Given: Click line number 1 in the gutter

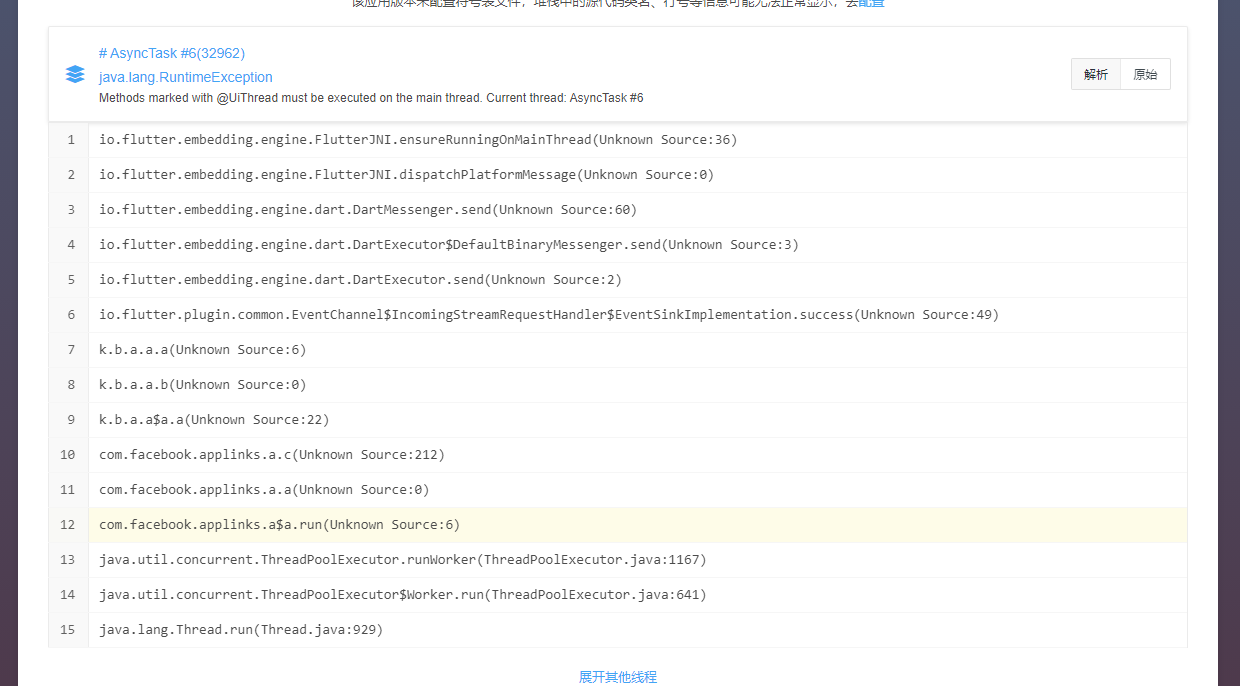Looking at the screenshot, I should tap(70, 140).
